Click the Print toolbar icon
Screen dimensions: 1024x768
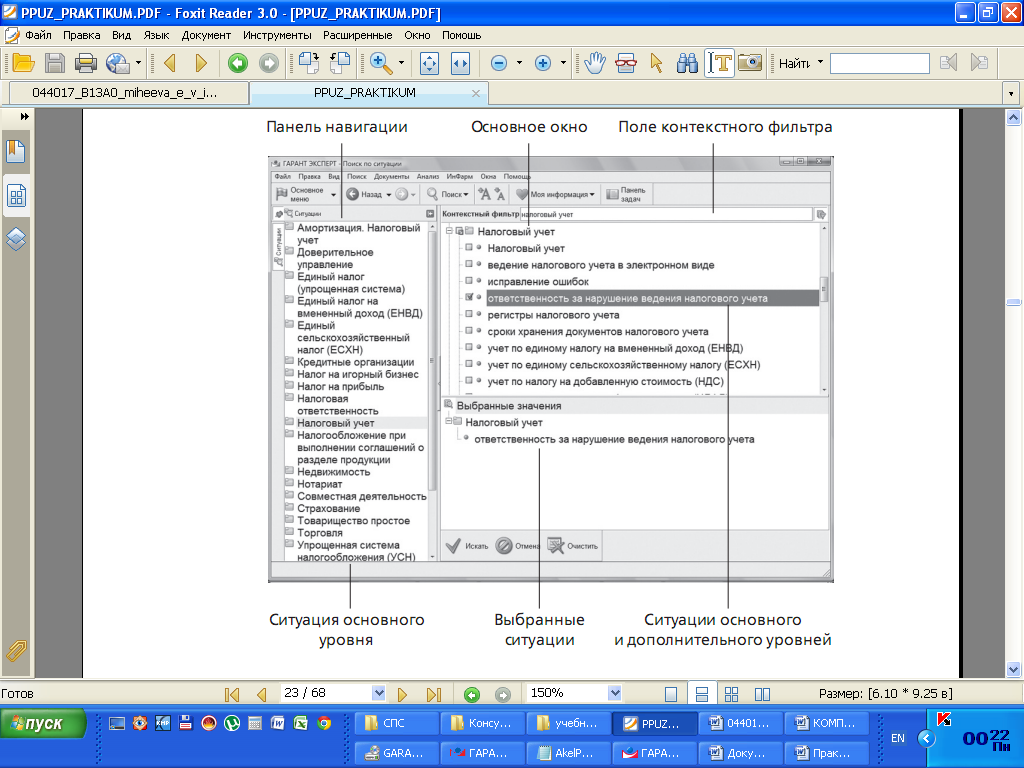pos(86,63)
